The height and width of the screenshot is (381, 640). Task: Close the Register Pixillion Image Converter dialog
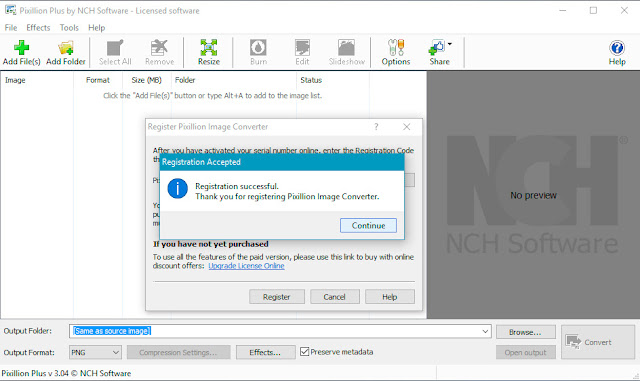click(407, 127)
